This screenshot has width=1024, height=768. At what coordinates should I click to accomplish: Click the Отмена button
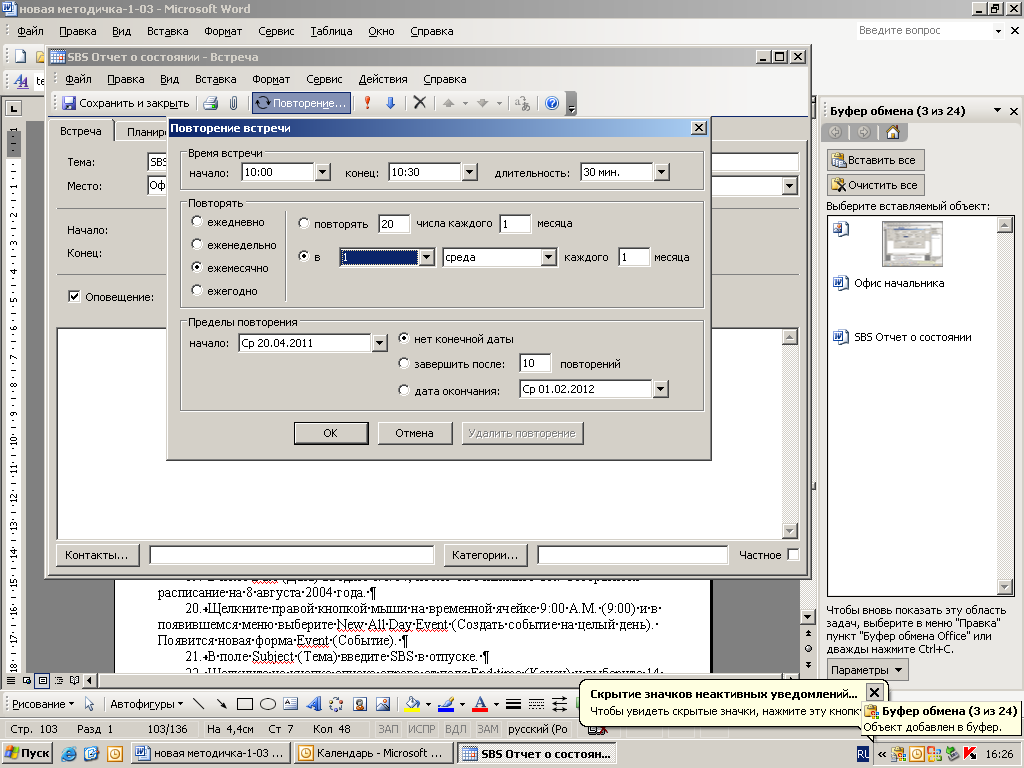click(x=415, y=433)
